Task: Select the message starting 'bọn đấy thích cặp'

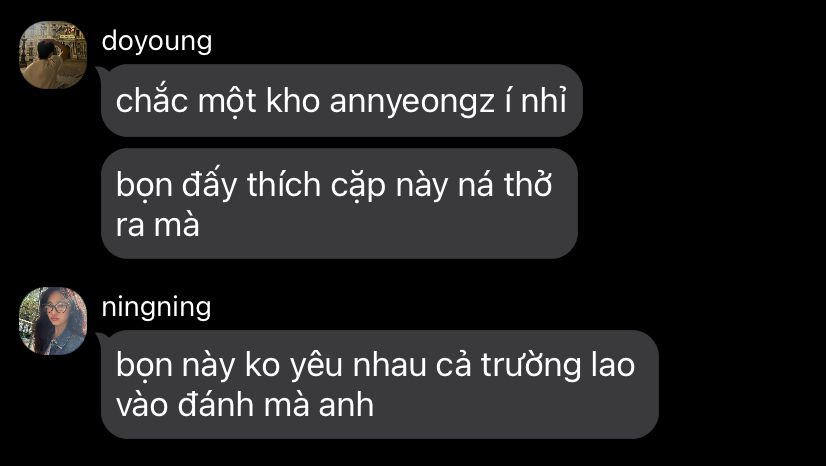Action: click(339, 204)
